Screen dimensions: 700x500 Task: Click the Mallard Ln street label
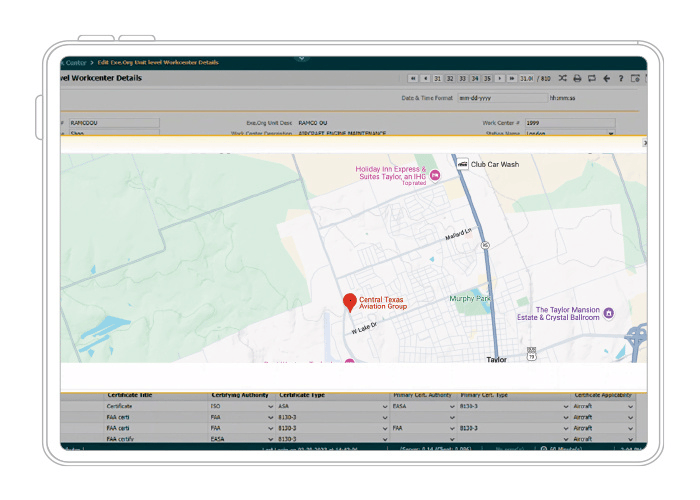tap(458, 234)
